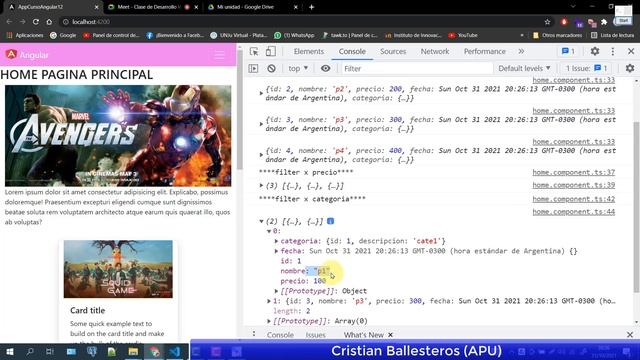Click the 1 Issue link
Image resolution: width=640 pixels, height=360 pixels.
[x=587, y=68]
